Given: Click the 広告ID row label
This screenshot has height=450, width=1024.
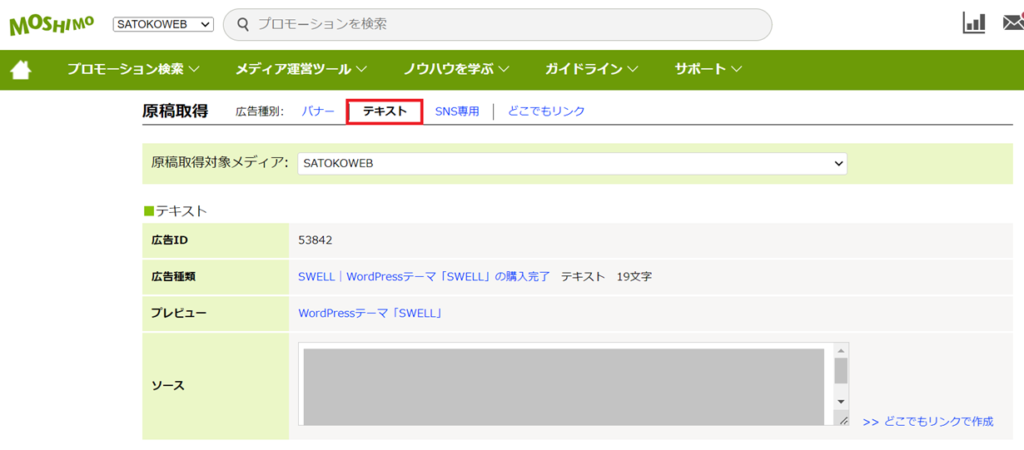Looking at the screenshot, I should point(169,240).
